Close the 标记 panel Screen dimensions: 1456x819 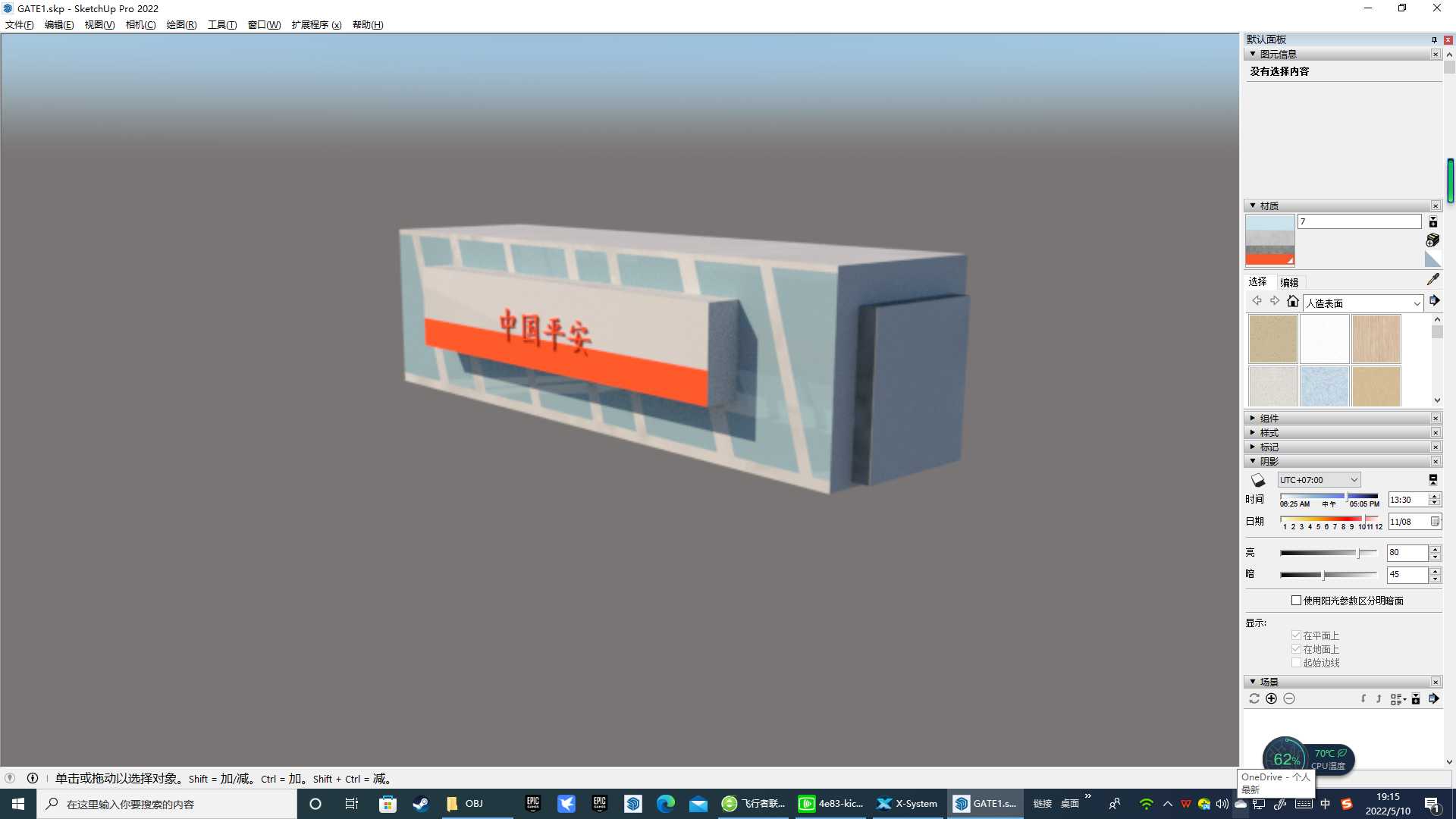[x=1436, y=447]
